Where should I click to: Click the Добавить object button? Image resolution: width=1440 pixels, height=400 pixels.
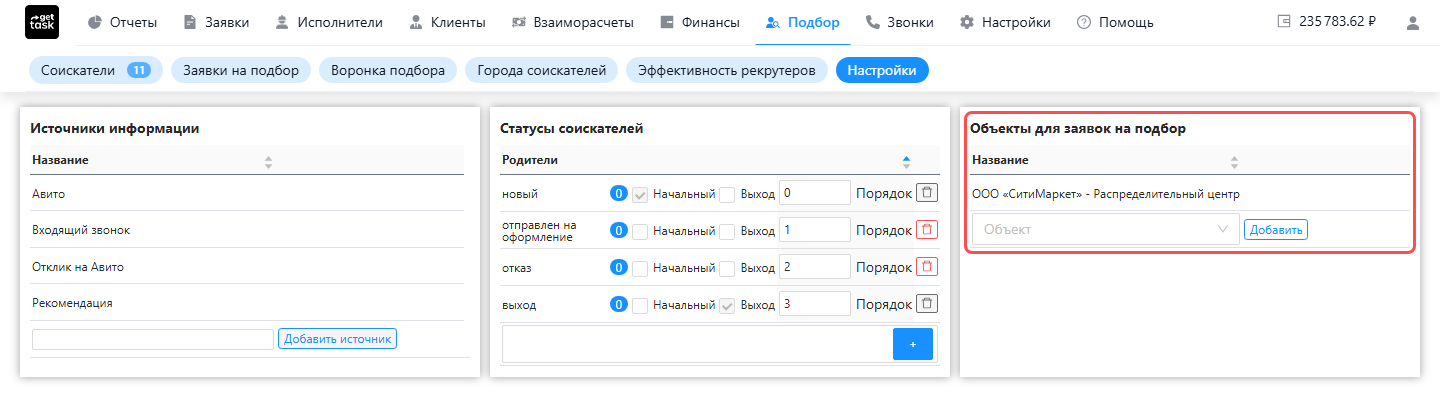pos(1276,229)
